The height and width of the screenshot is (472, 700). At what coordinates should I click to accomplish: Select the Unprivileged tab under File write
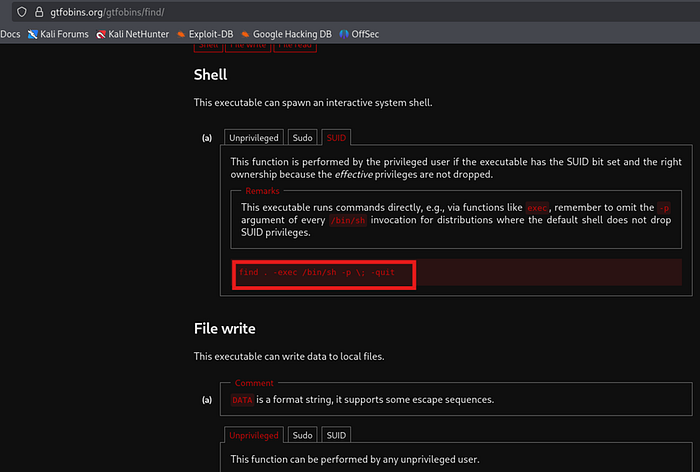[254, 435]
